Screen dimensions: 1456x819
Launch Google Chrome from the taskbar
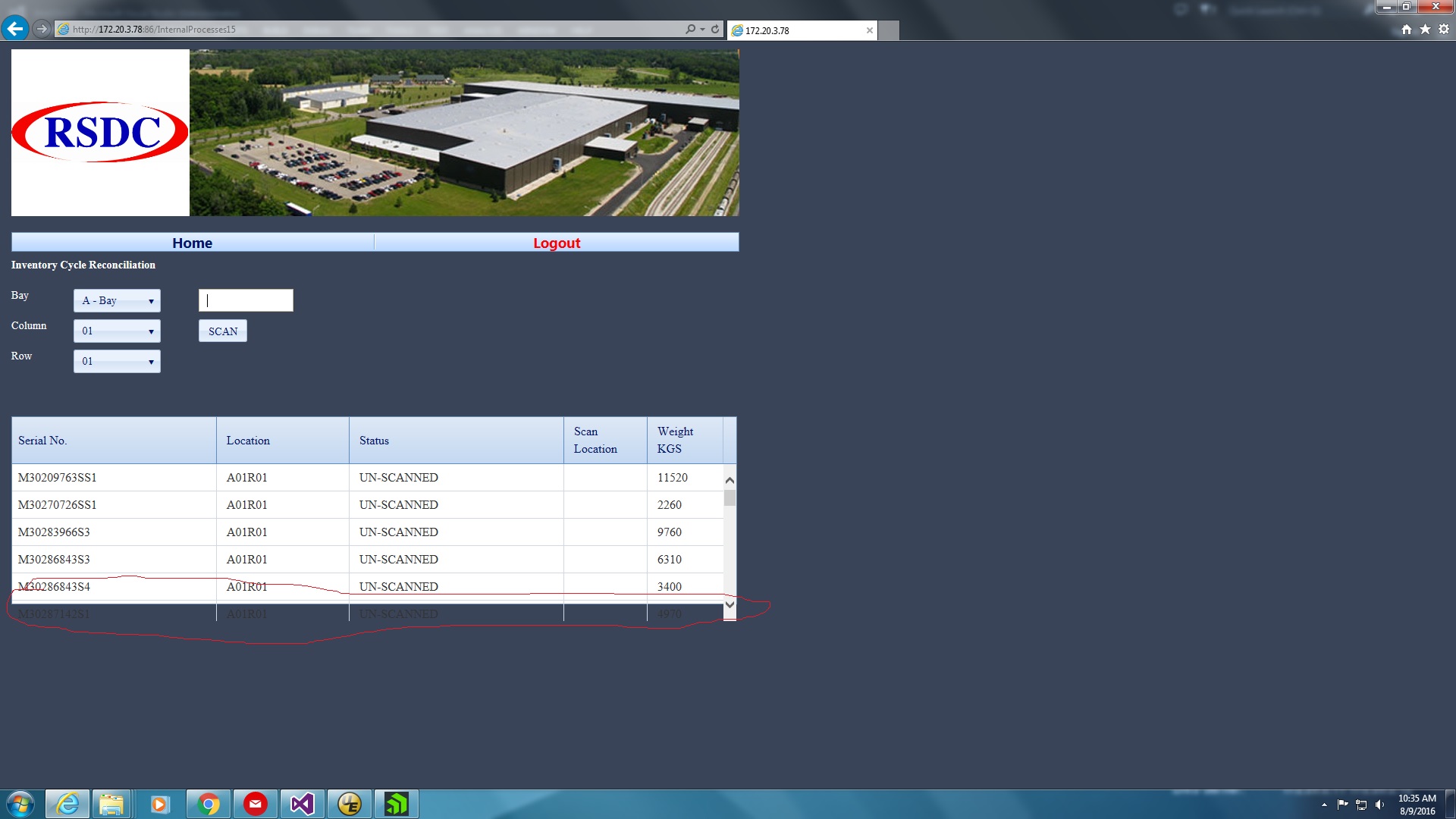click(208, 804)
